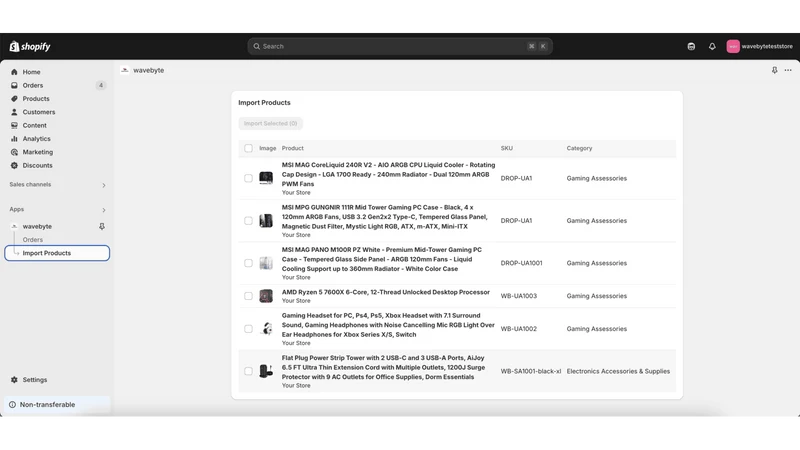Click wavebyte app logo in header
The width and height of the screenshot is (800, 450).
(x=125, y=70)
